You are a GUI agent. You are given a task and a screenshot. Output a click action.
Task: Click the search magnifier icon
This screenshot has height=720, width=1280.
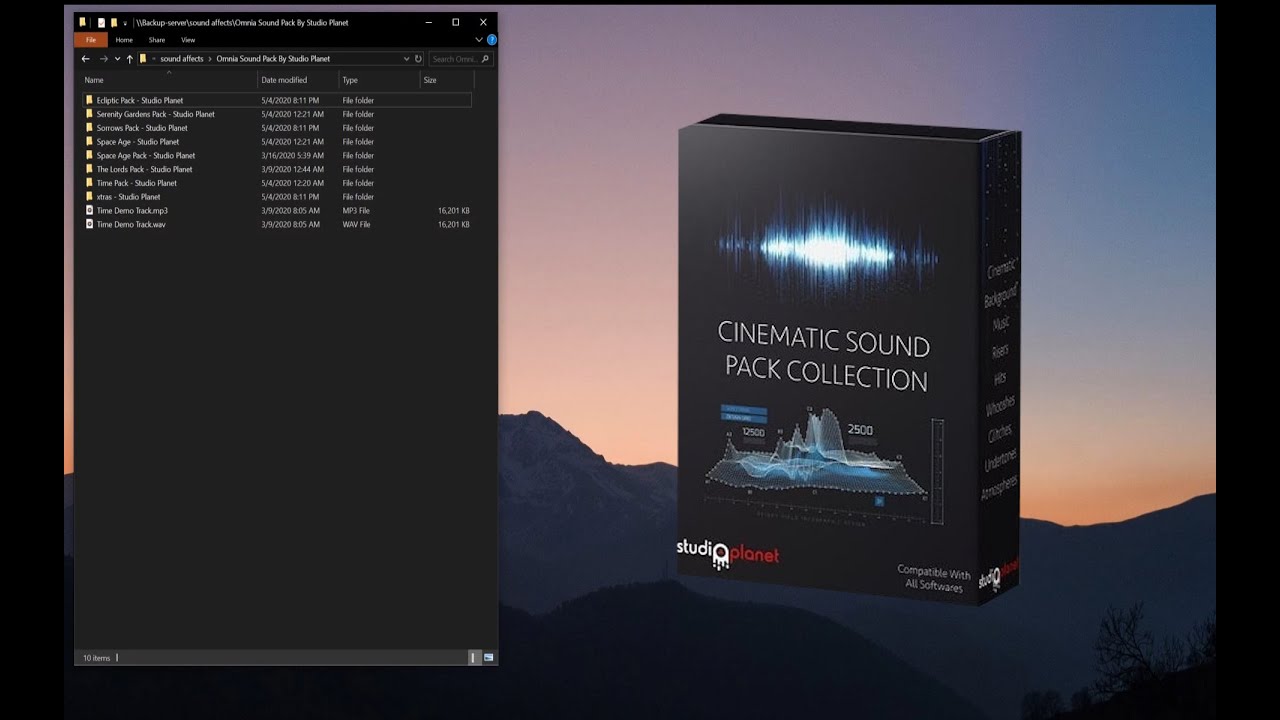[485, 59]
